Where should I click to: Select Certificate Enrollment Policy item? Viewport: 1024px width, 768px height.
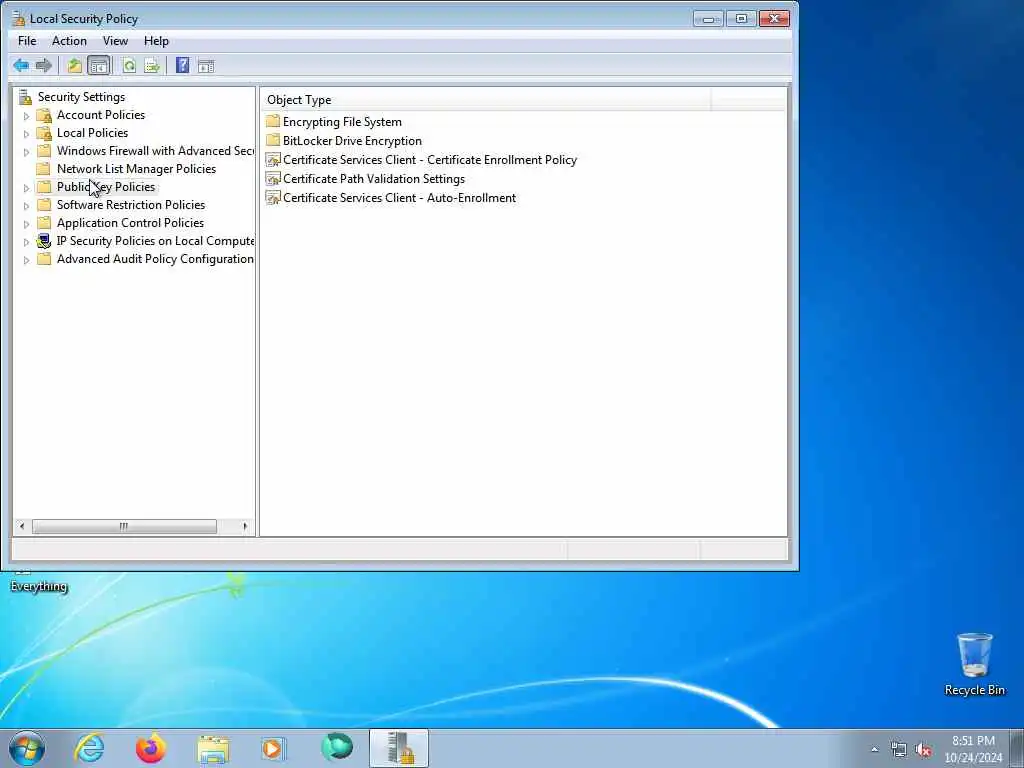[x=430, y=160]
